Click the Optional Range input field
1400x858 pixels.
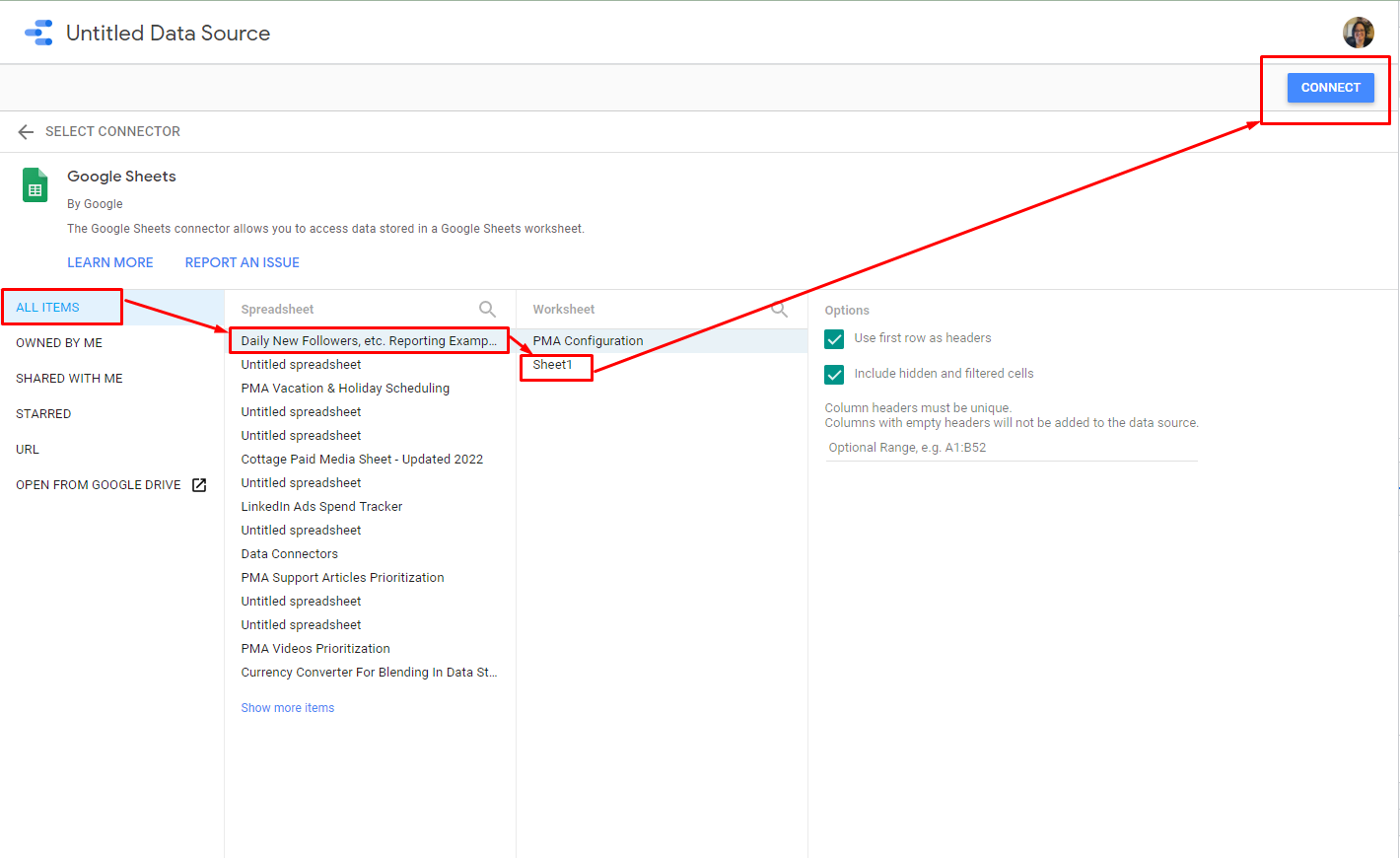pos(1011,448)
